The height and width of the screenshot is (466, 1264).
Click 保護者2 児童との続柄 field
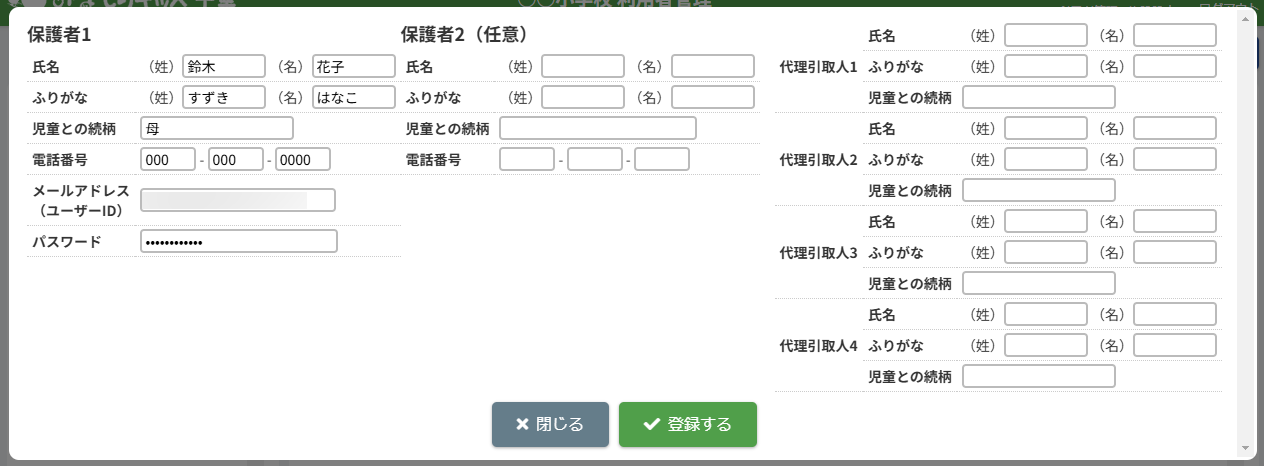(x=597, y=128)
